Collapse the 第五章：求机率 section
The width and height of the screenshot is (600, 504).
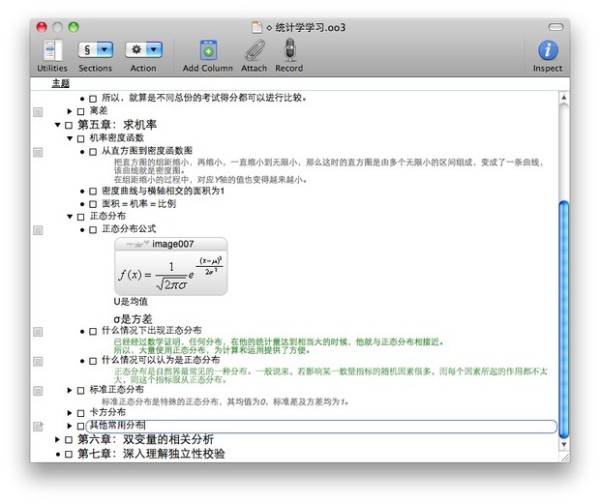(57, 125)
